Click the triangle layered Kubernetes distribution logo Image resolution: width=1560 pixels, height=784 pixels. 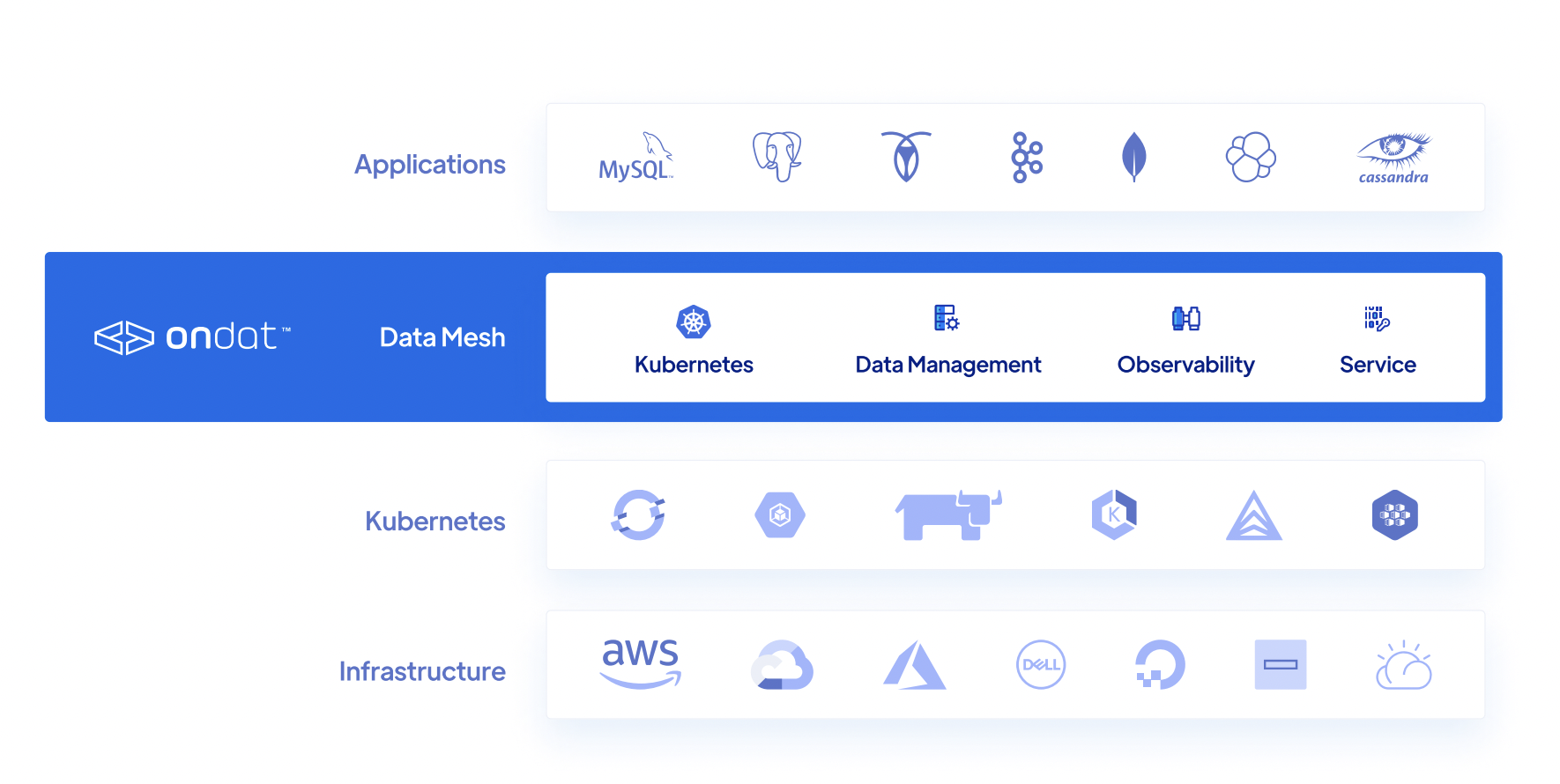click(x=1253, y=515)
